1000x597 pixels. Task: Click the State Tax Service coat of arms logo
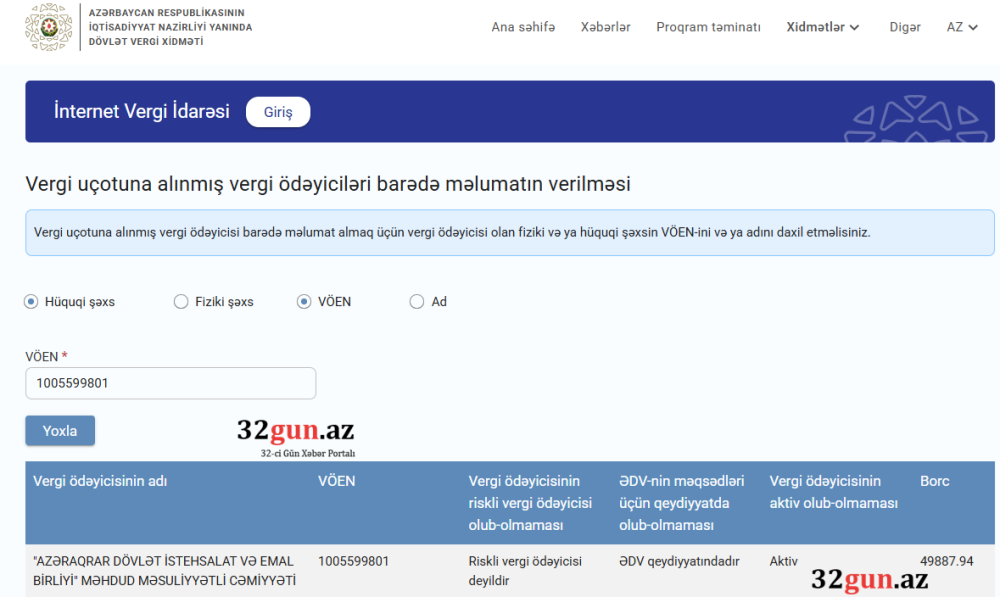(48, 27)
